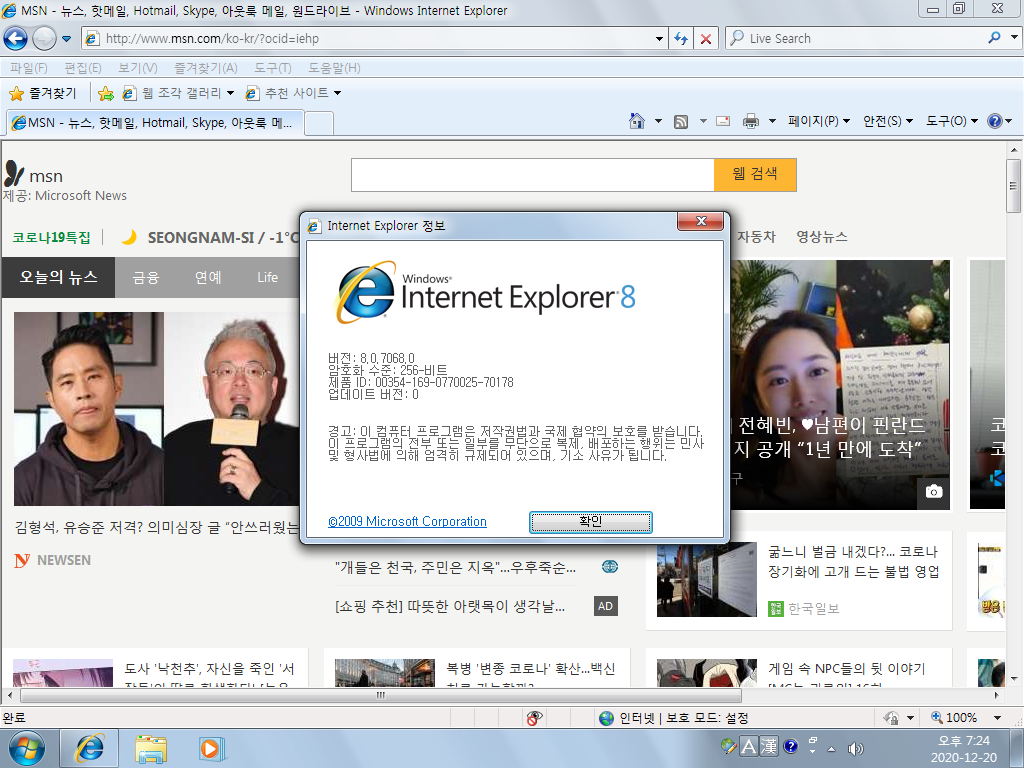
Task: Expand the Print options dropdown arrow
Action: tap(772, 121)
